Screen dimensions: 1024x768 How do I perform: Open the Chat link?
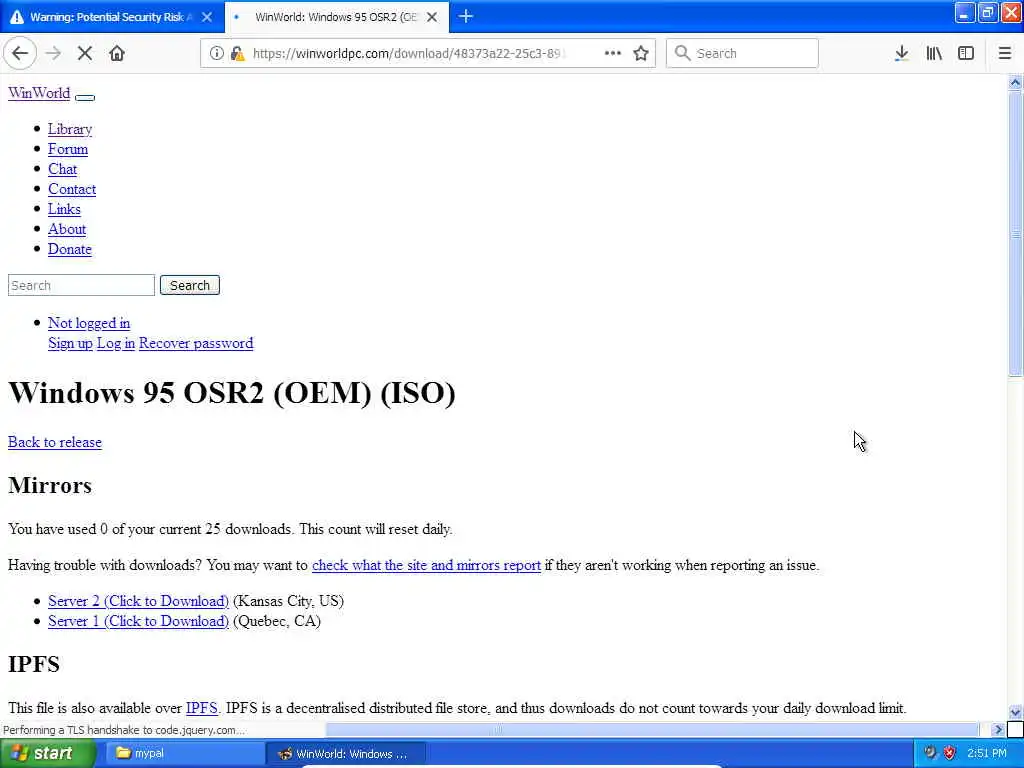[63, 169]
